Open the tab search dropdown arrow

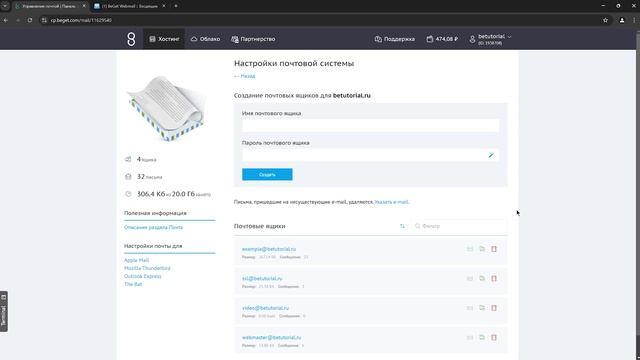5,6
